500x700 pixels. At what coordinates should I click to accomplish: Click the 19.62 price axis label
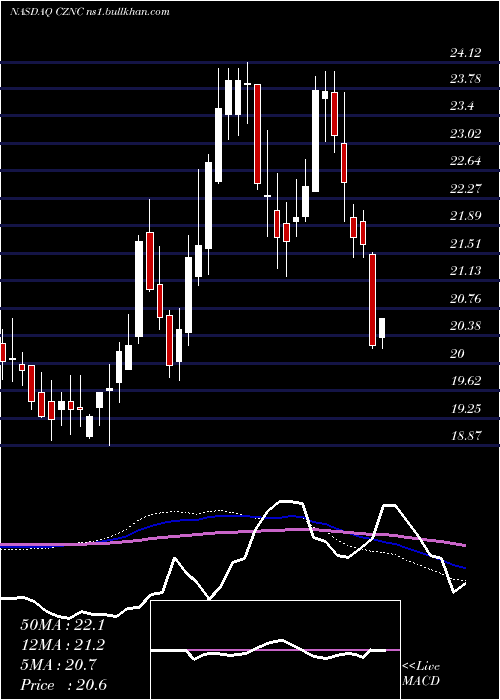tap(466, 380)
